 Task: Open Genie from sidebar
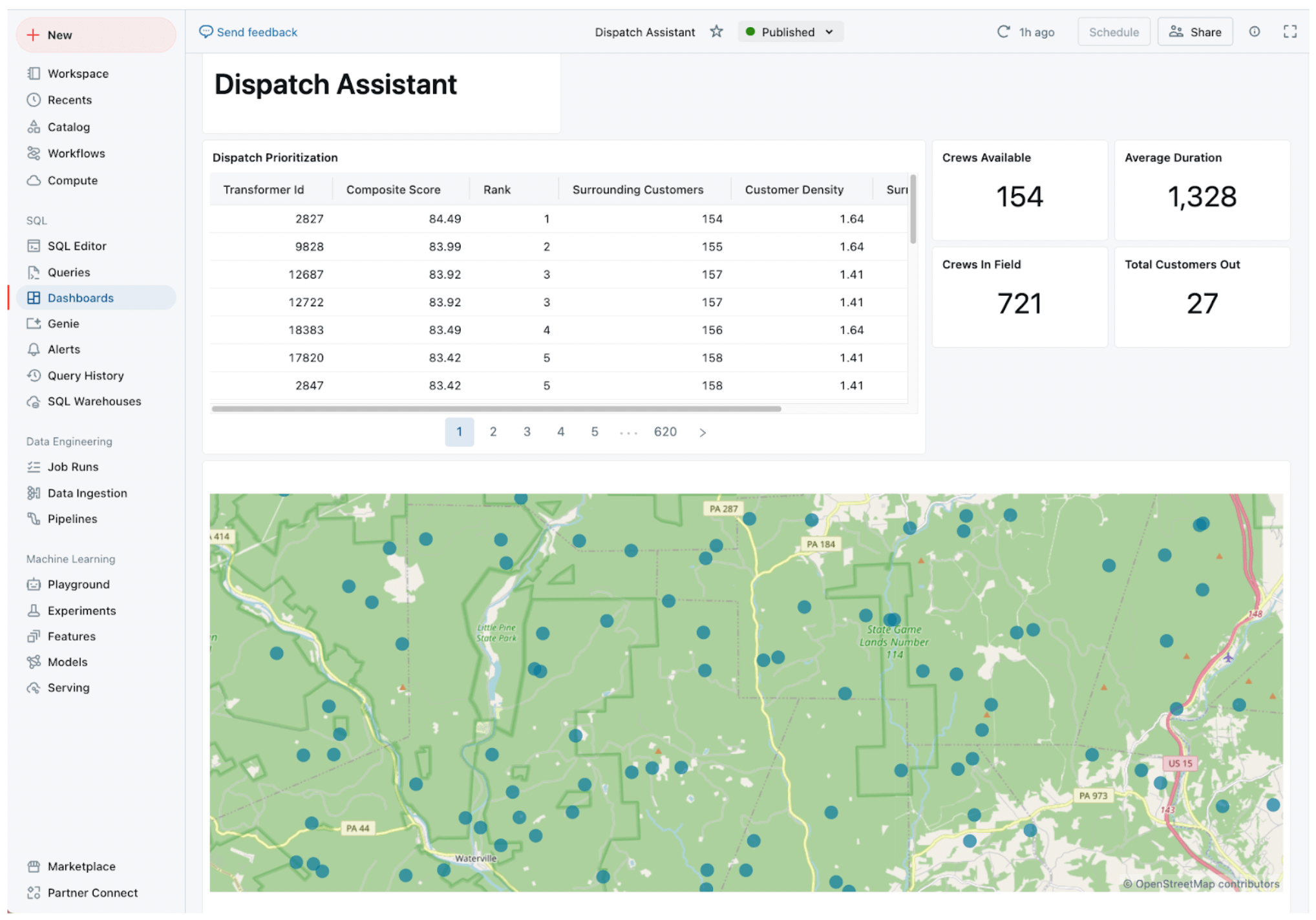[x=62, y=323]
